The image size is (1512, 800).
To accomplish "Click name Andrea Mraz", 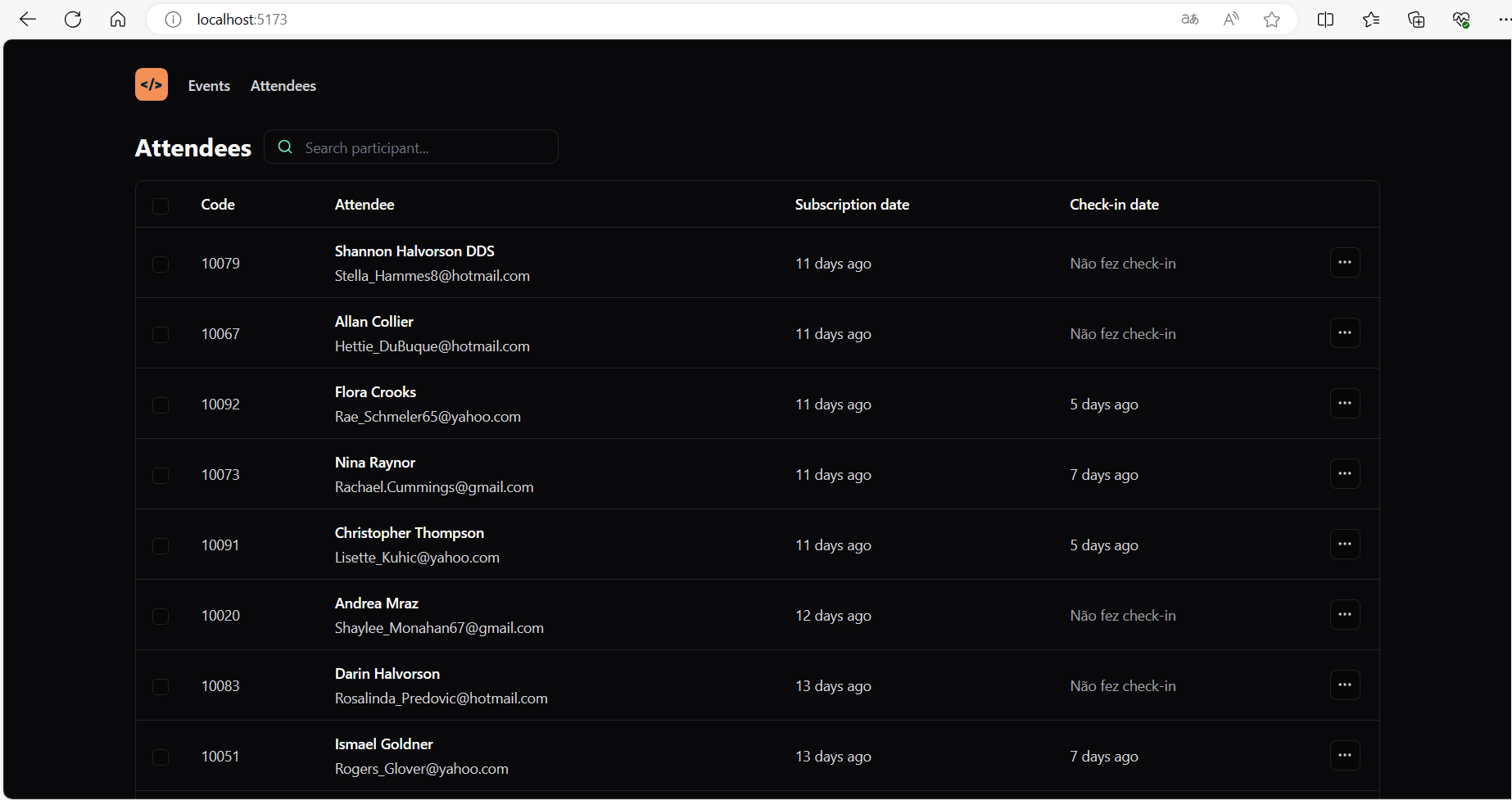I will pyautogui.click(x=377, y=603).
